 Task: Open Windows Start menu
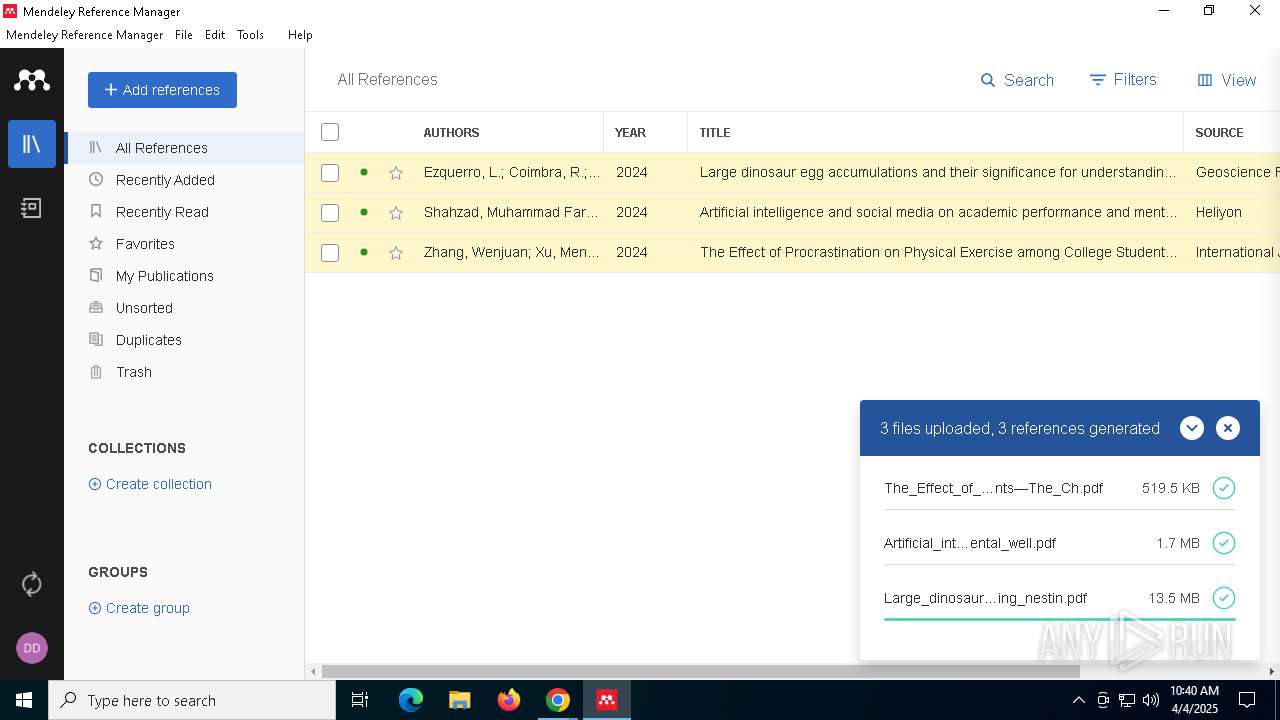point(24,700)
